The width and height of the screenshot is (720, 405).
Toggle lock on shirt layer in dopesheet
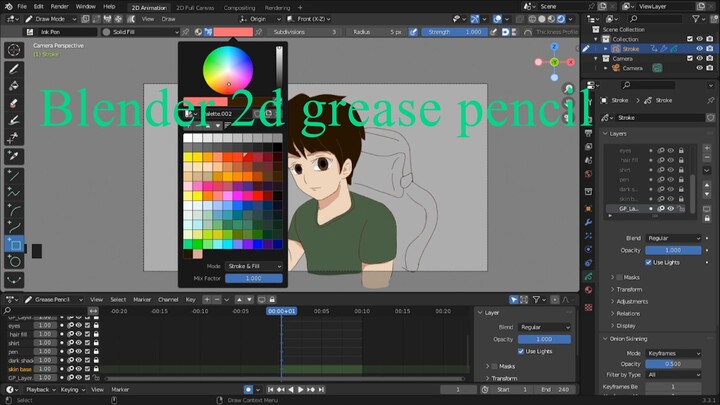(96, 343)
